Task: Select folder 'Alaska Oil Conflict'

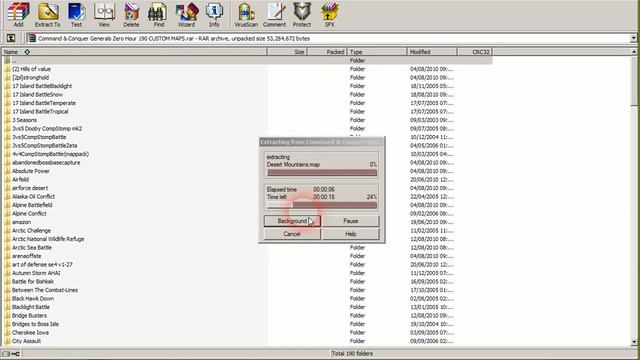Action: click(33, 197)
